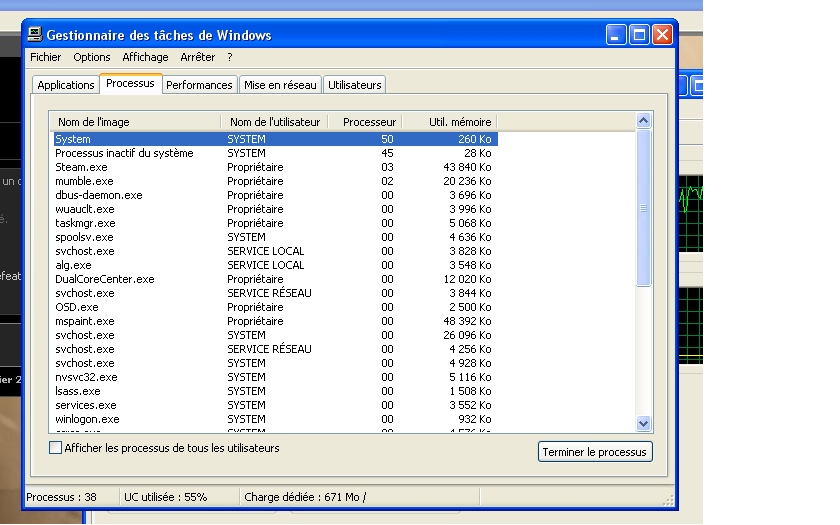
Task: Select svchost.exe using 3 844 Ko
Action: click(276, 293)
